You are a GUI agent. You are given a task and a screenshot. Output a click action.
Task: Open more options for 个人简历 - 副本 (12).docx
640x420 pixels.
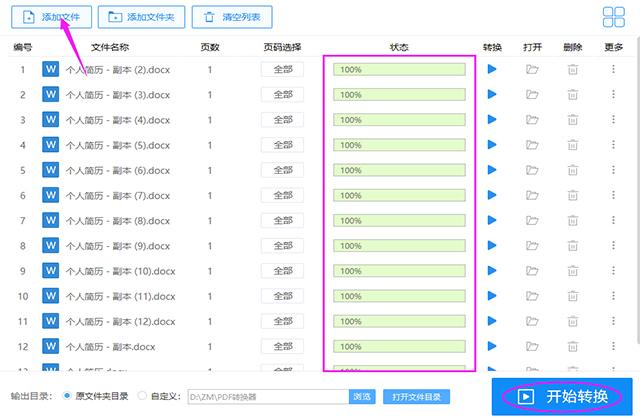[x=613, y=321]
